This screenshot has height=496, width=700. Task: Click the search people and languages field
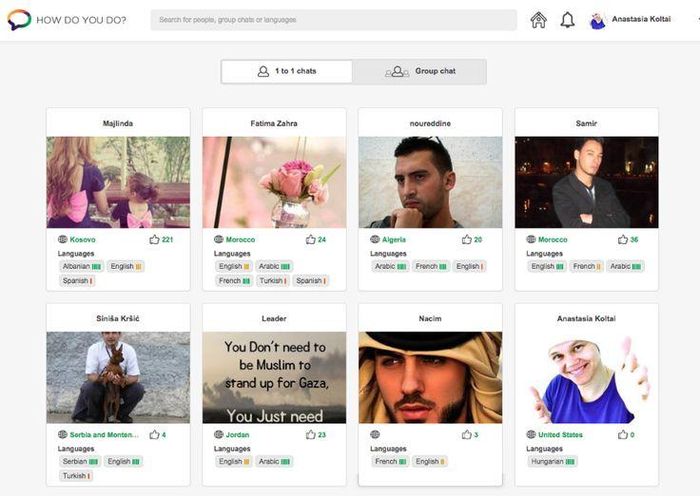point(333,20)
